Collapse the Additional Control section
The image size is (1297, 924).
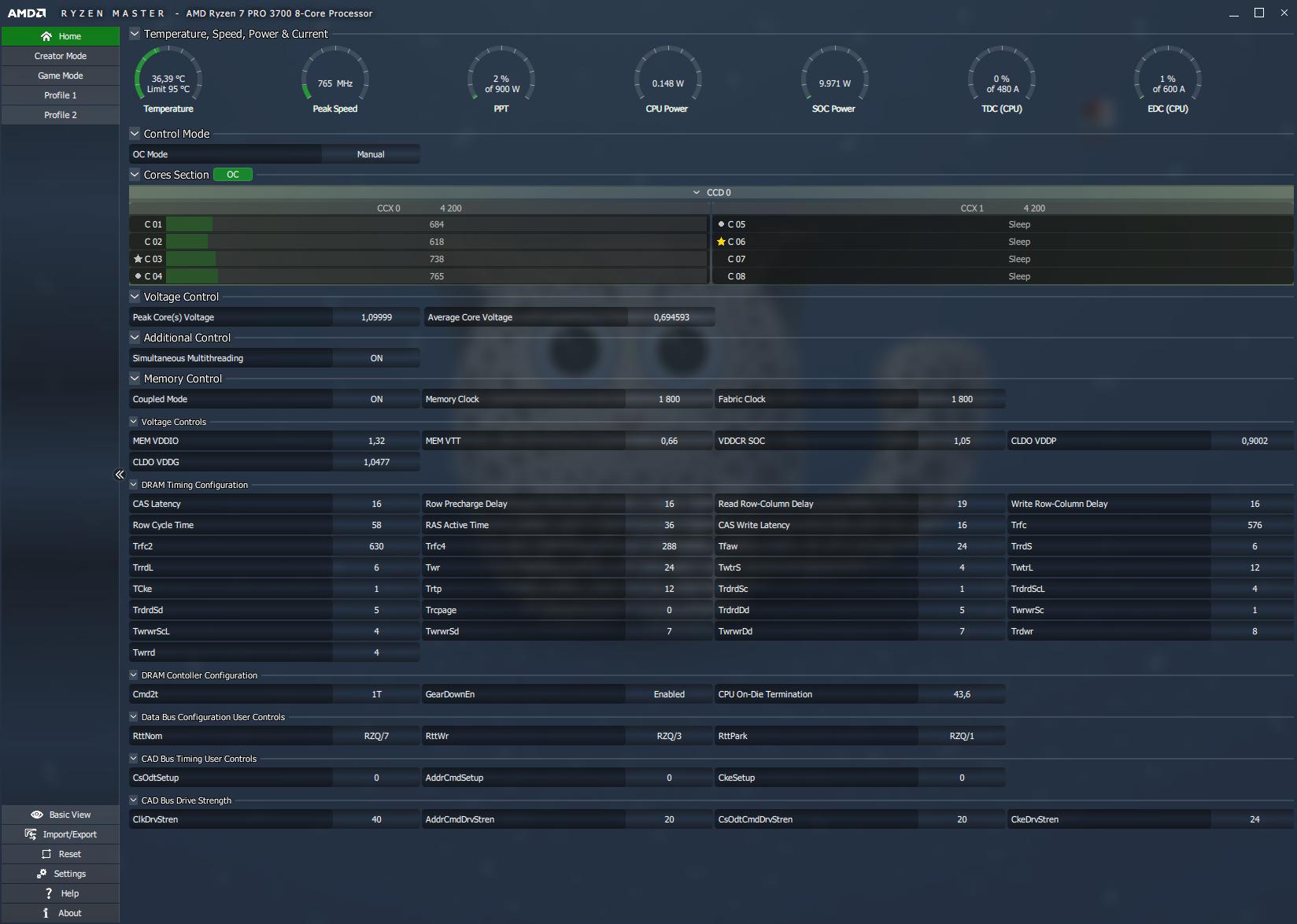[x=135, y=338]
